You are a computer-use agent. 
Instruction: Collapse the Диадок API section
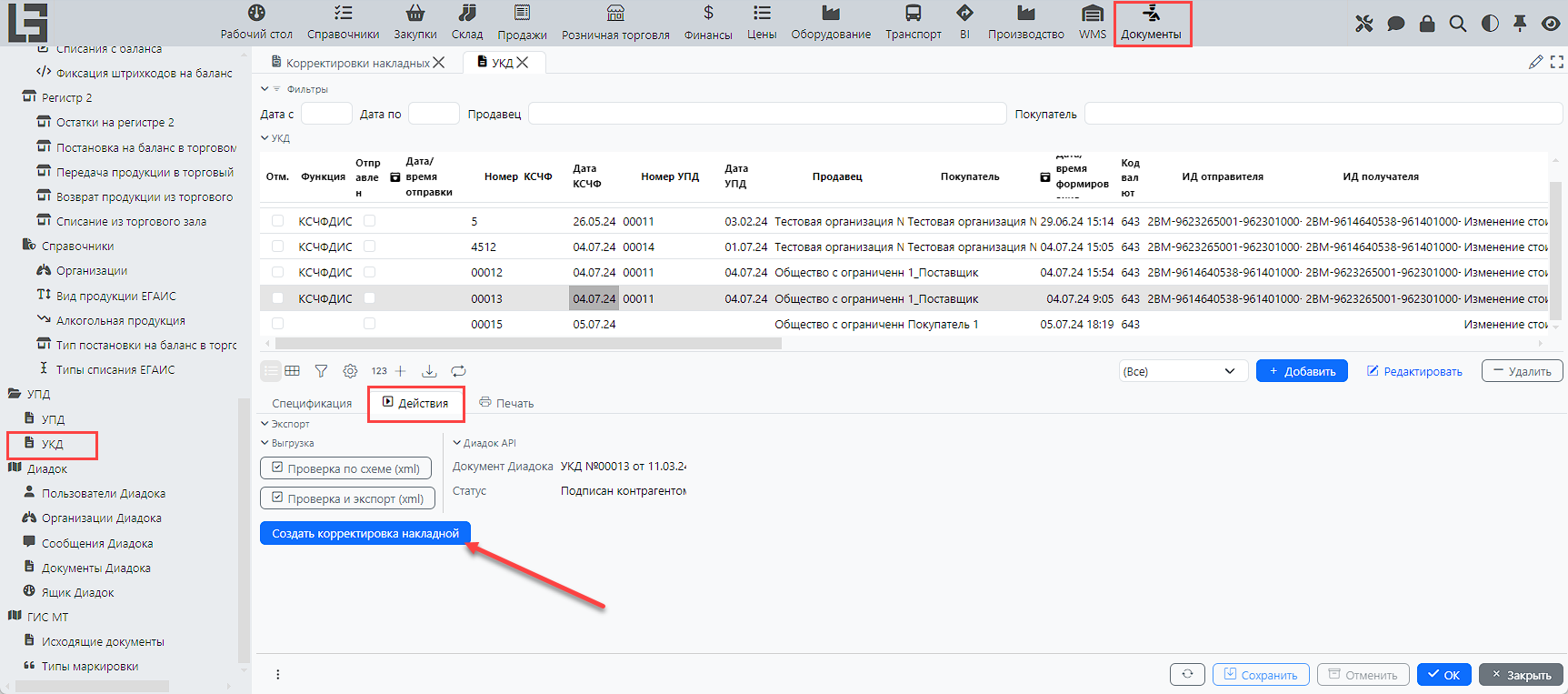[x=457, y=443]
